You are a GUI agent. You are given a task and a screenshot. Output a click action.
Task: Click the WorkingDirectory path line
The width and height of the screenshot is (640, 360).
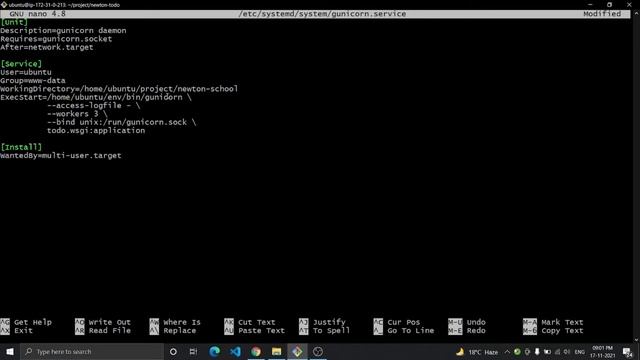(119, 89)
